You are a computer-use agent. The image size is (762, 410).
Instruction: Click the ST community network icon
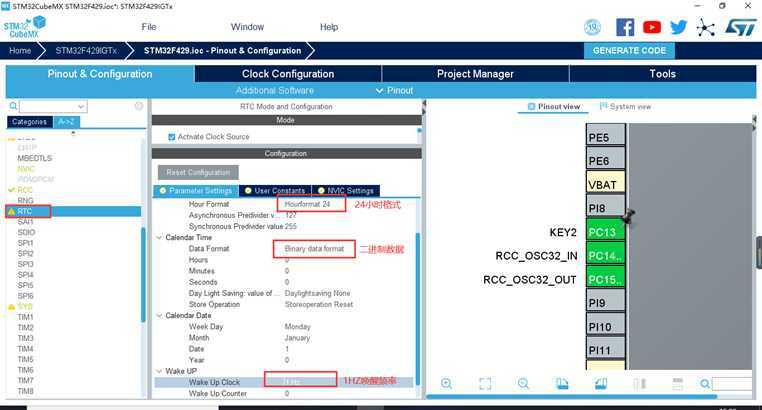[705, 28]
